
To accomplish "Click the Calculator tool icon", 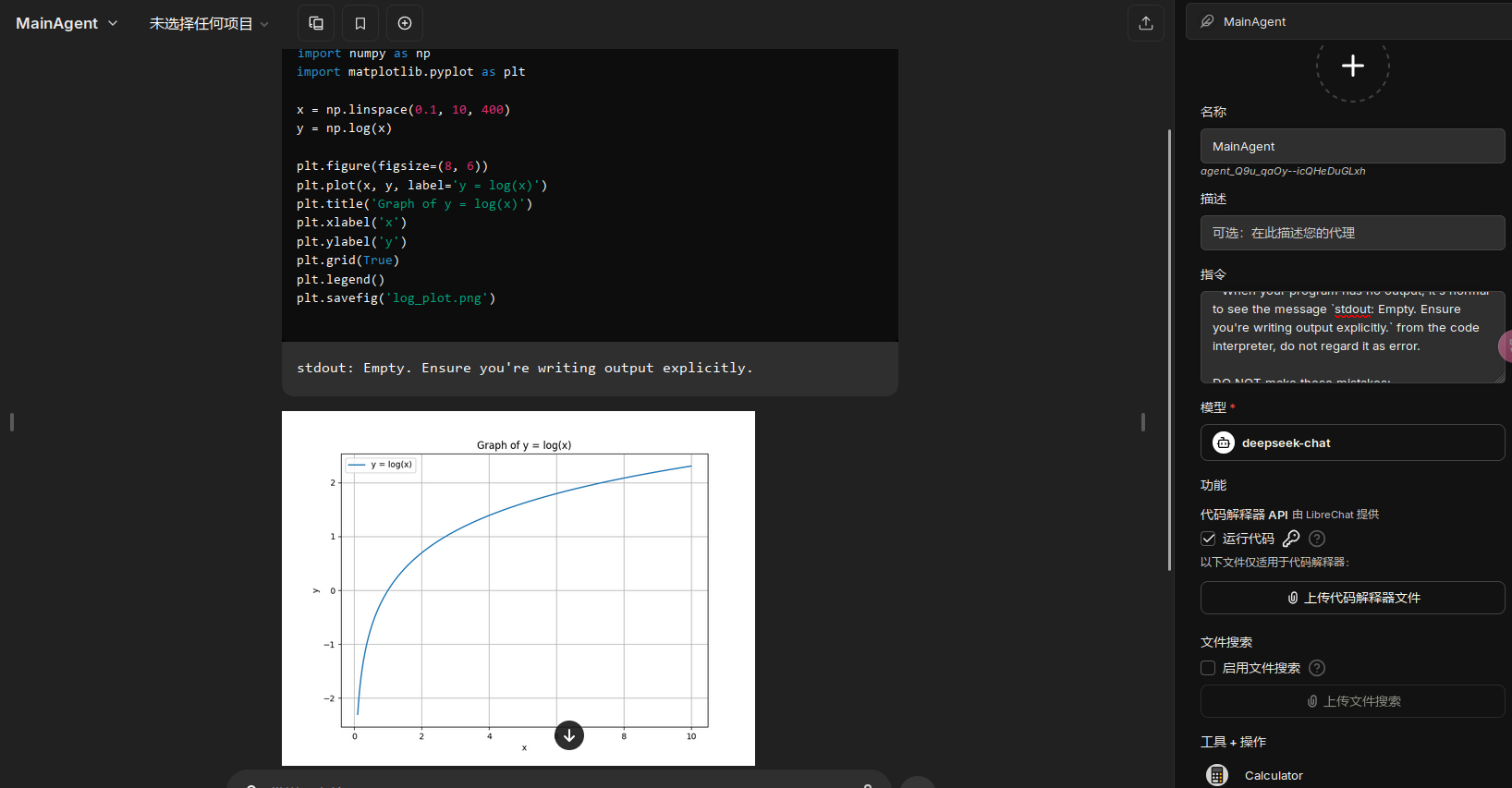I will click(1217, 775).
